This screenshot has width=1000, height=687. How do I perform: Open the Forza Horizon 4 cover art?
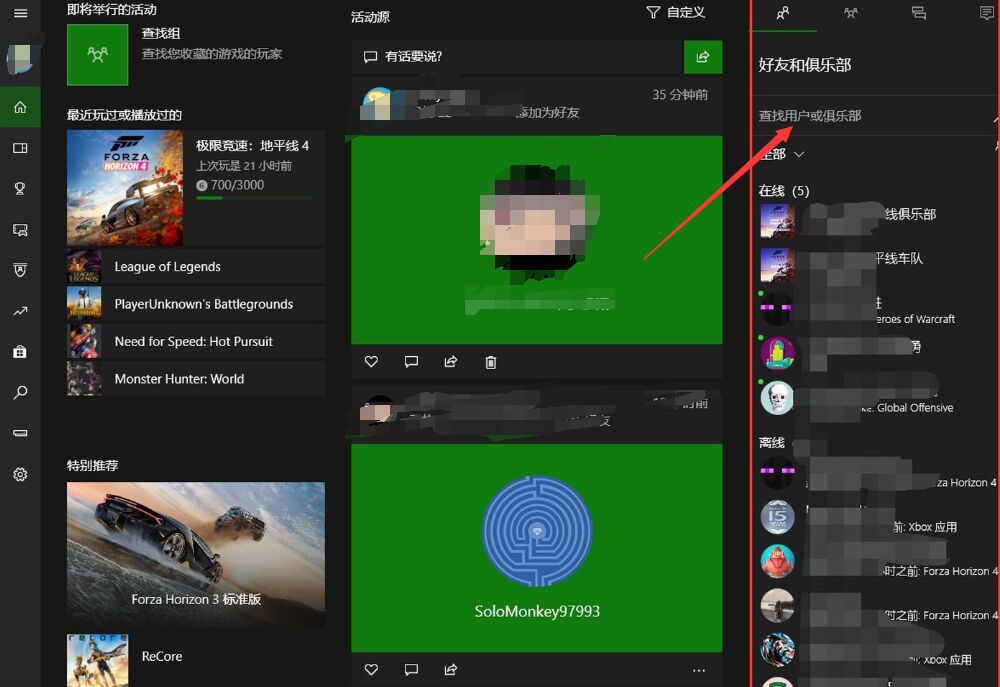(x=125, y=188)
